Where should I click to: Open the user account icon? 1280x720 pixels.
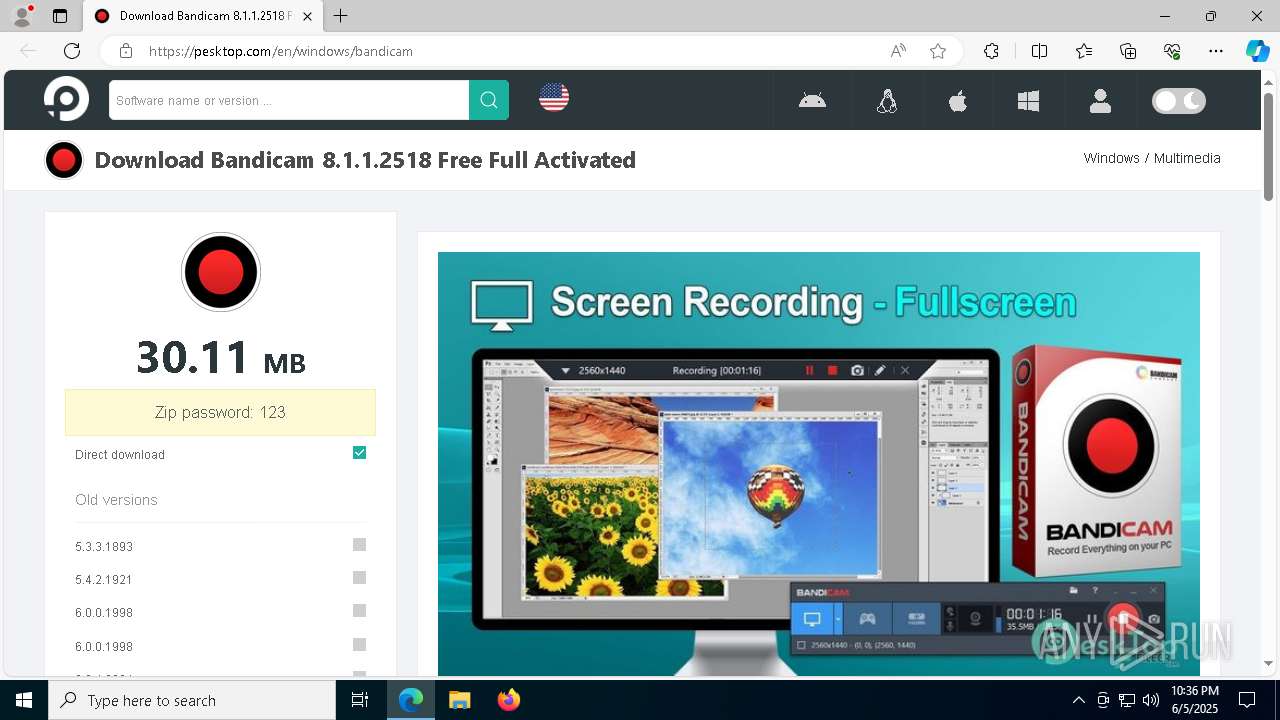click(x=1100, y=100)
